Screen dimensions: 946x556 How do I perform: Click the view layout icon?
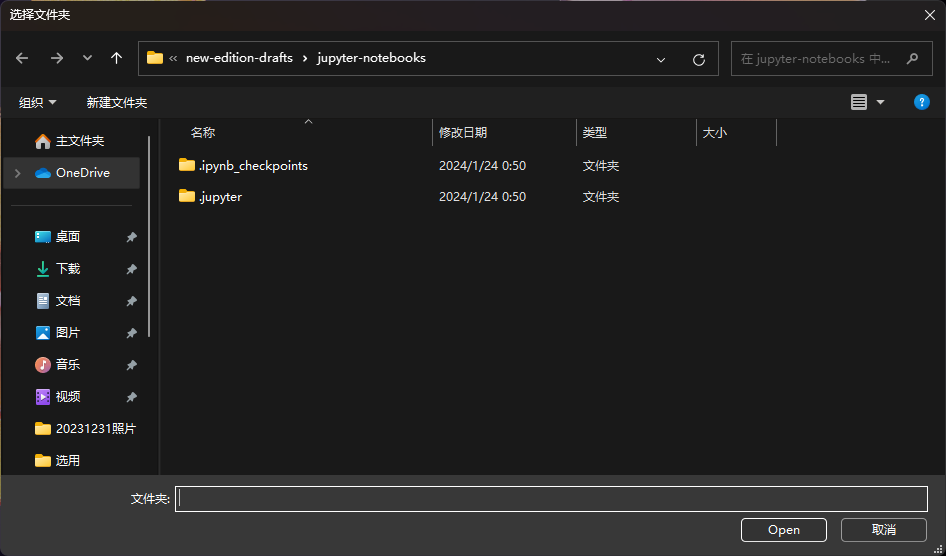point(859,102)
